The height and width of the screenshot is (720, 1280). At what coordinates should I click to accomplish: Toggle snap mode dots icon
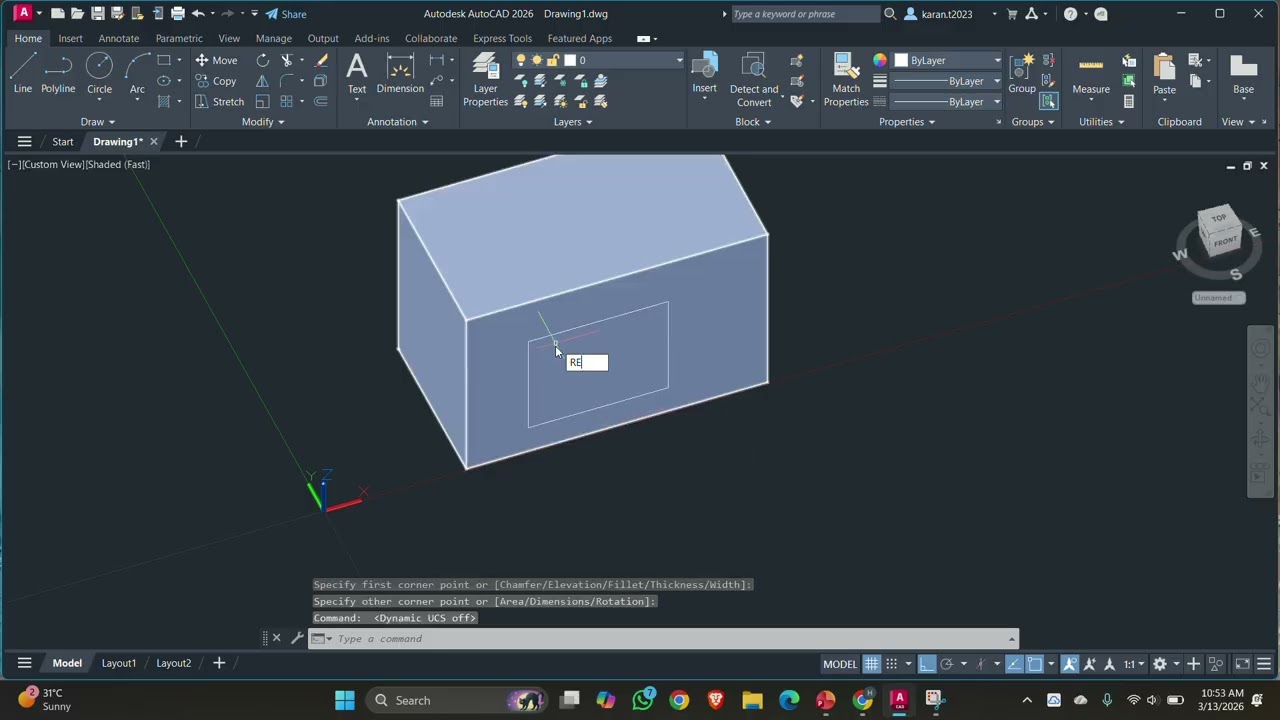tap(891, 664)
